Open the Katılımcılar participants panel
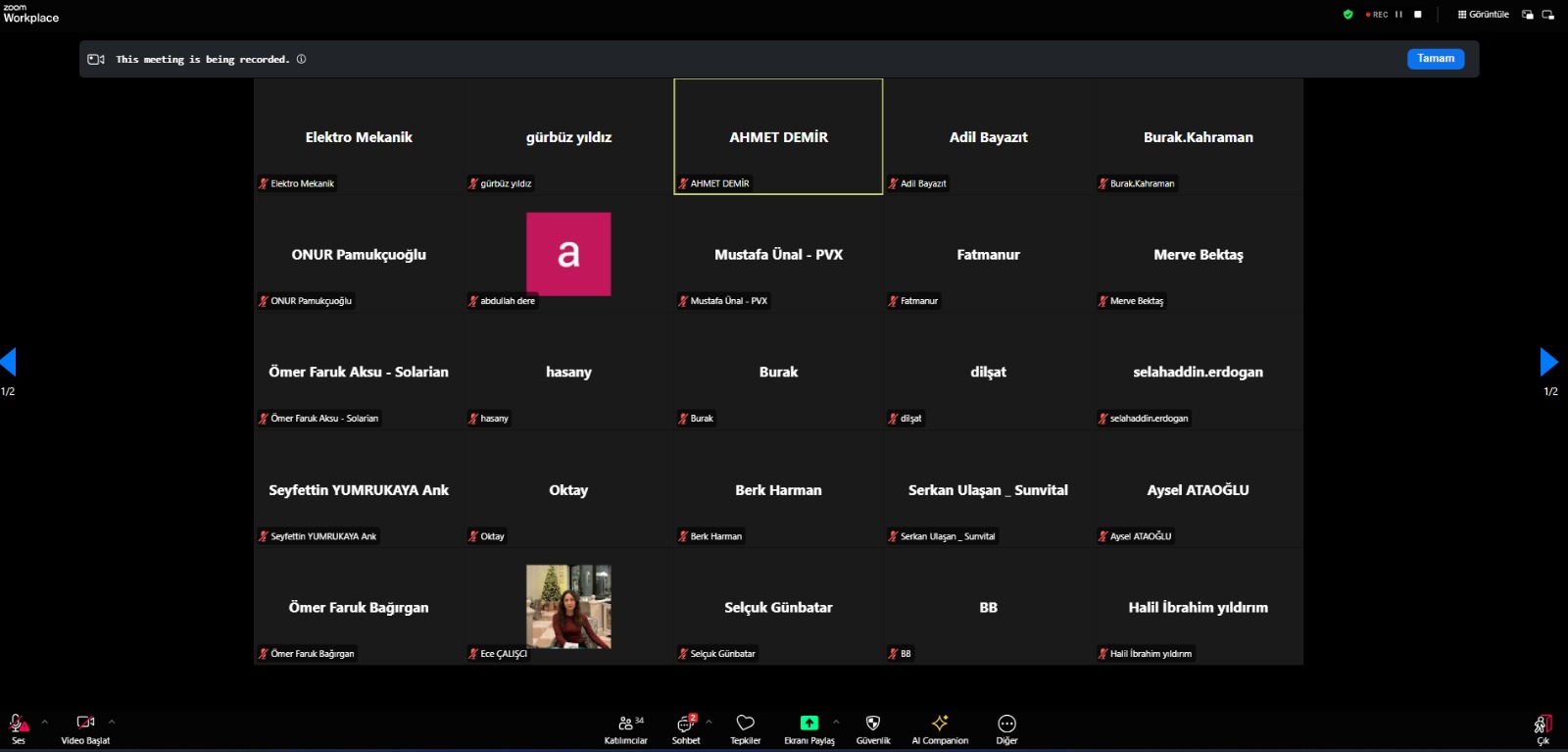Image resolution: width=1568 pixels, height=752 pixels. pos(625,727)
